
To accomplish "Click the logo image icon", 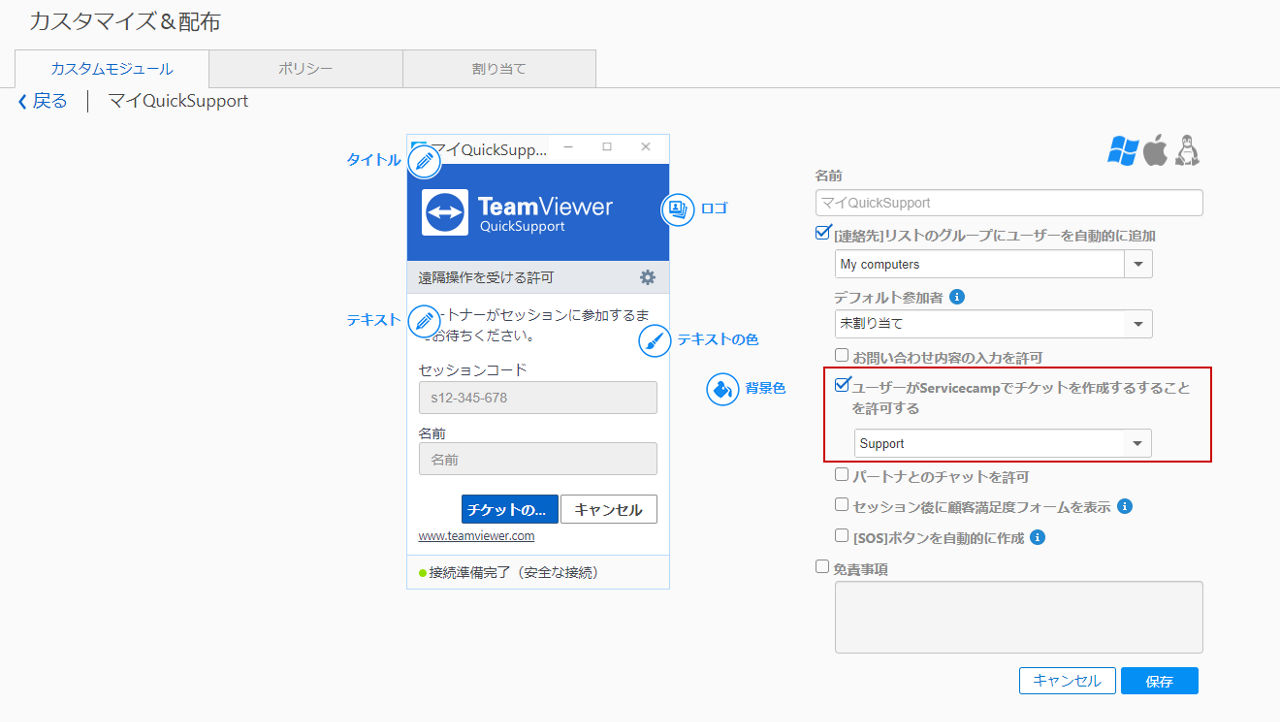I will click(677, 209).
